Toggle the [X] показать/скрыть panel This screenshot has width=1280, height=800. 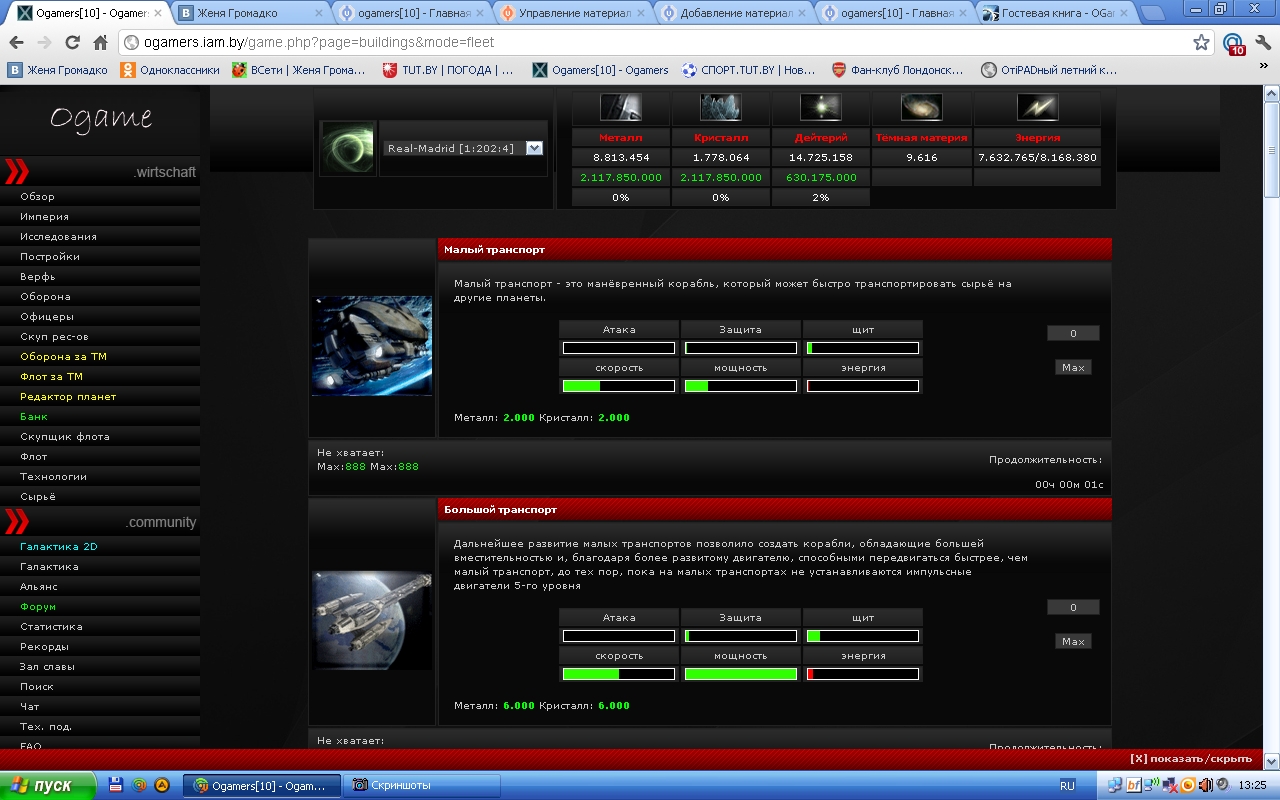[x=1190, y=759]
